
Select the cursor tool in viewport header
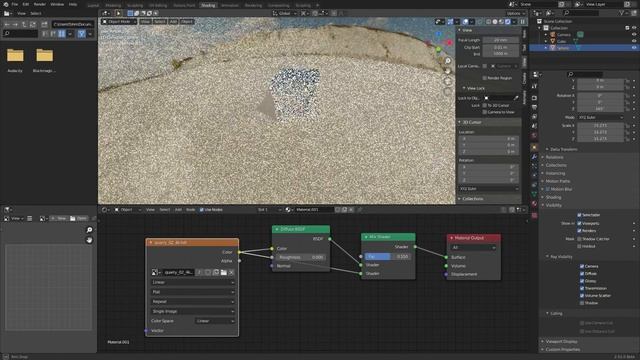point(118,13)
